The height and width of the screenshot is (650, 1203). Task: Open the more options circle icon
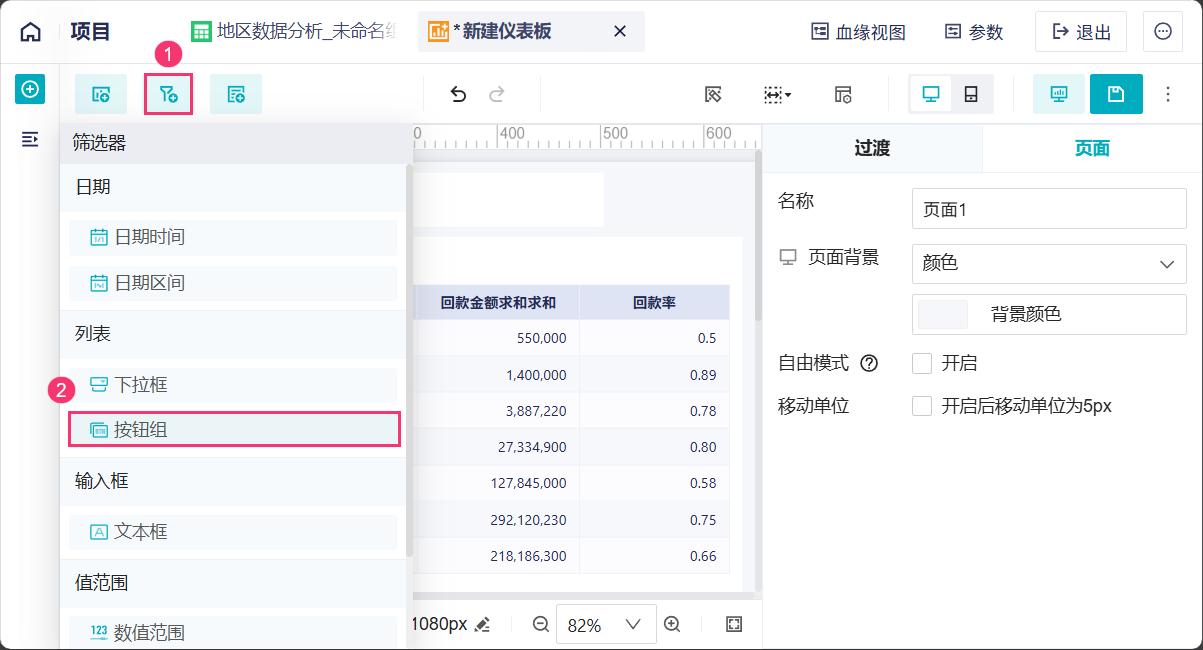click(x=1163, y=32)
